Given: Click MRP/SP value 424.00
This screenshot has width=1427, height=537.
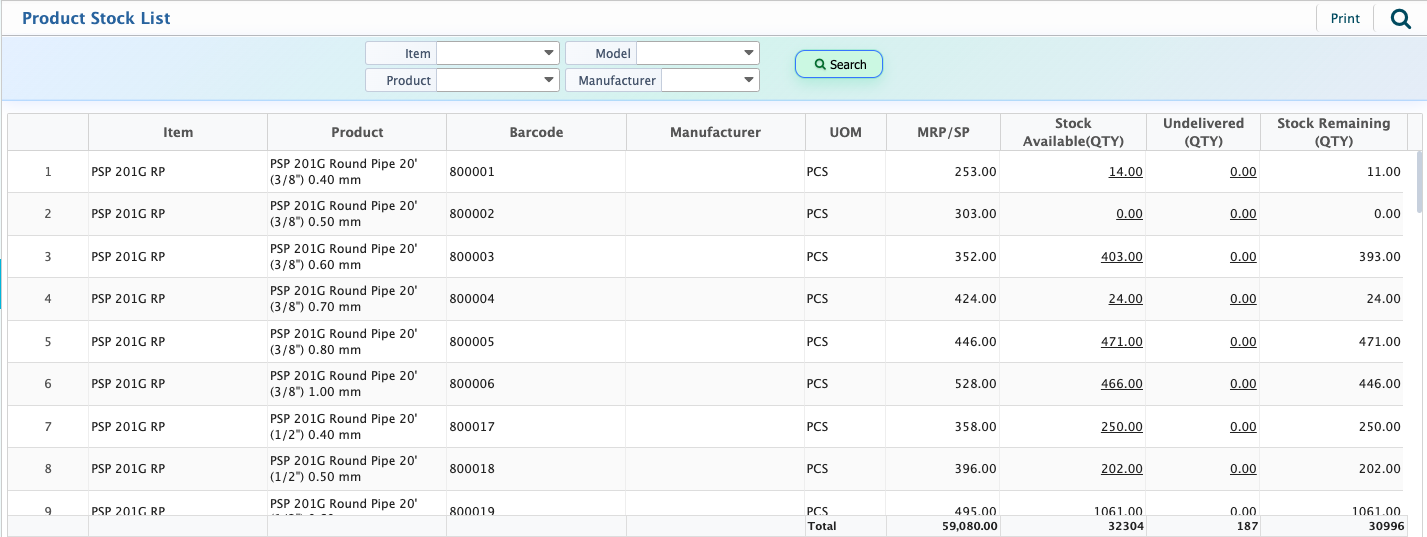Looking at the screenshot, I should [x=976, y=299].
